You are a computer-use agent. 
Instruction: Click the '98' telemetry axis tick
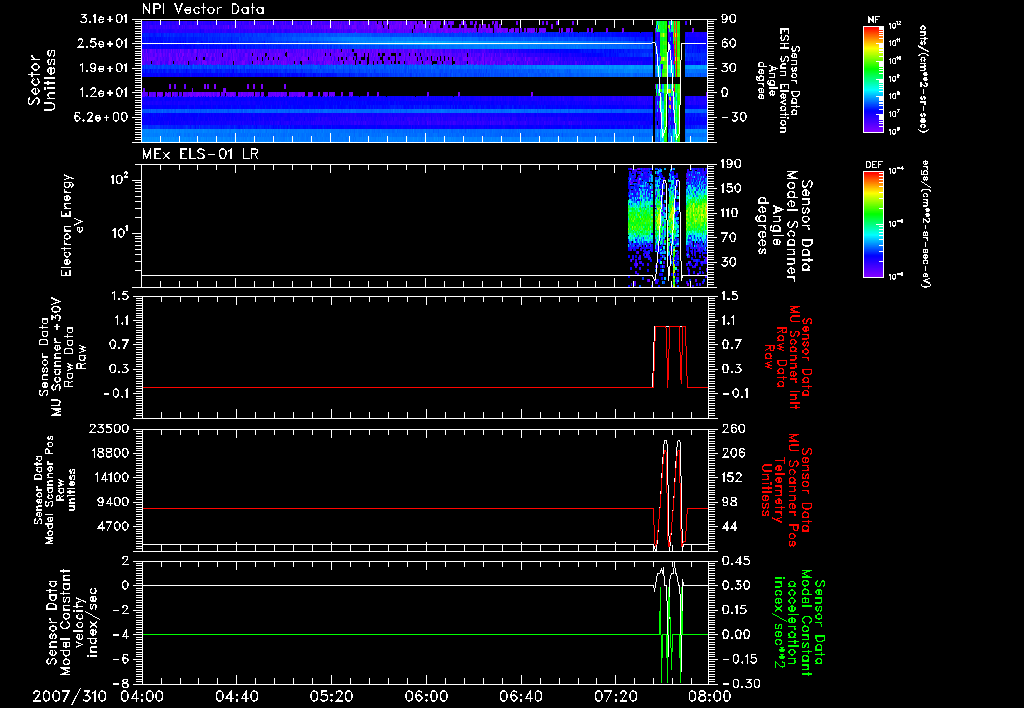[x=729, y=502]
